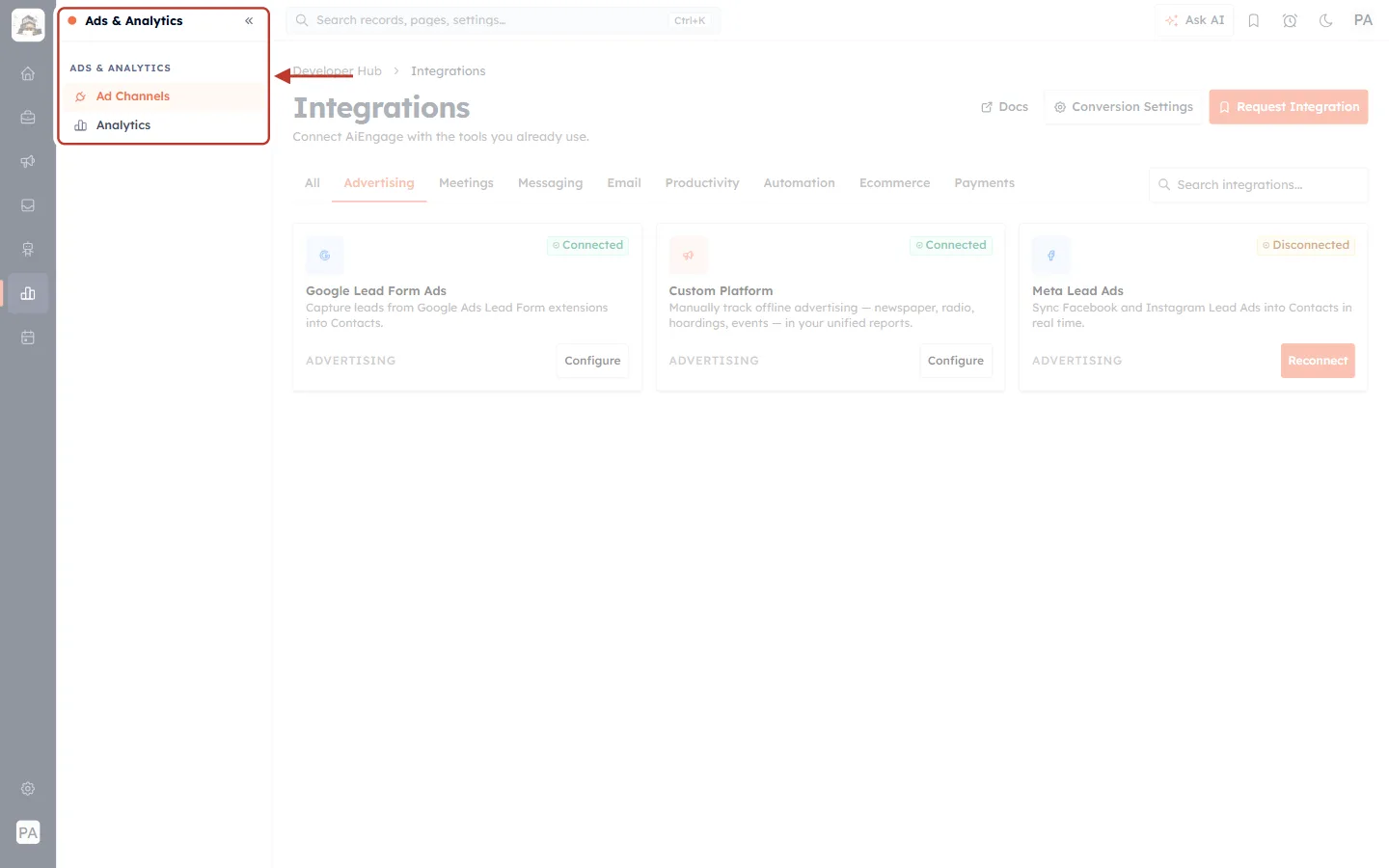Viewport: 1389px width, 868px height.
Task: Click the bookmark icon in the top bar
Action: 1254,20
